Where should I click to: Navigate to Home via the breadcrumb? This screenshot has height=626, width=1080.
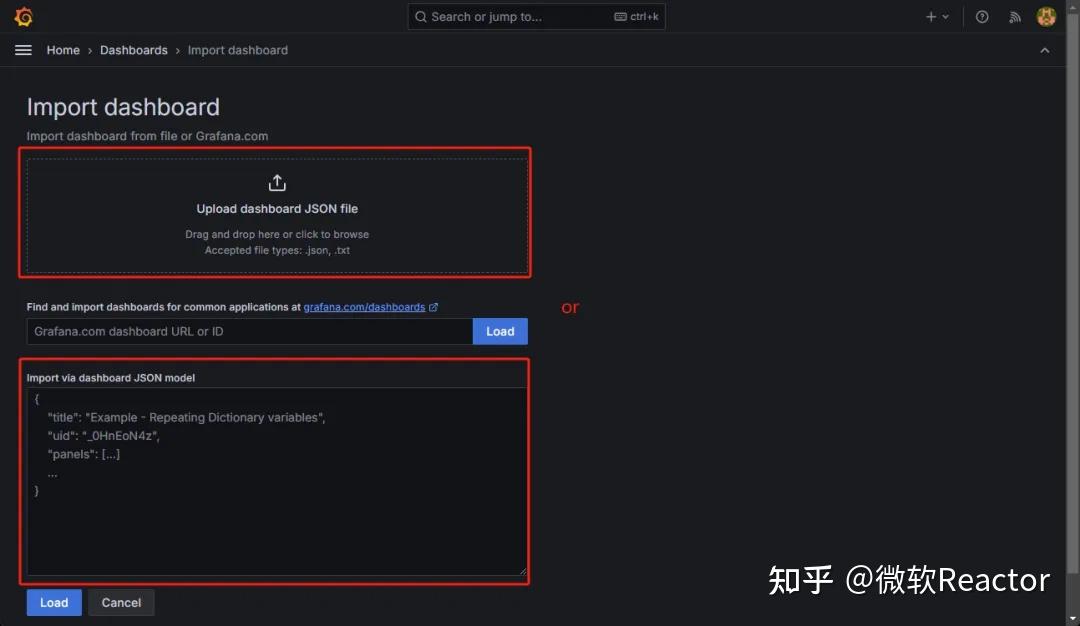tap(63, 50)
